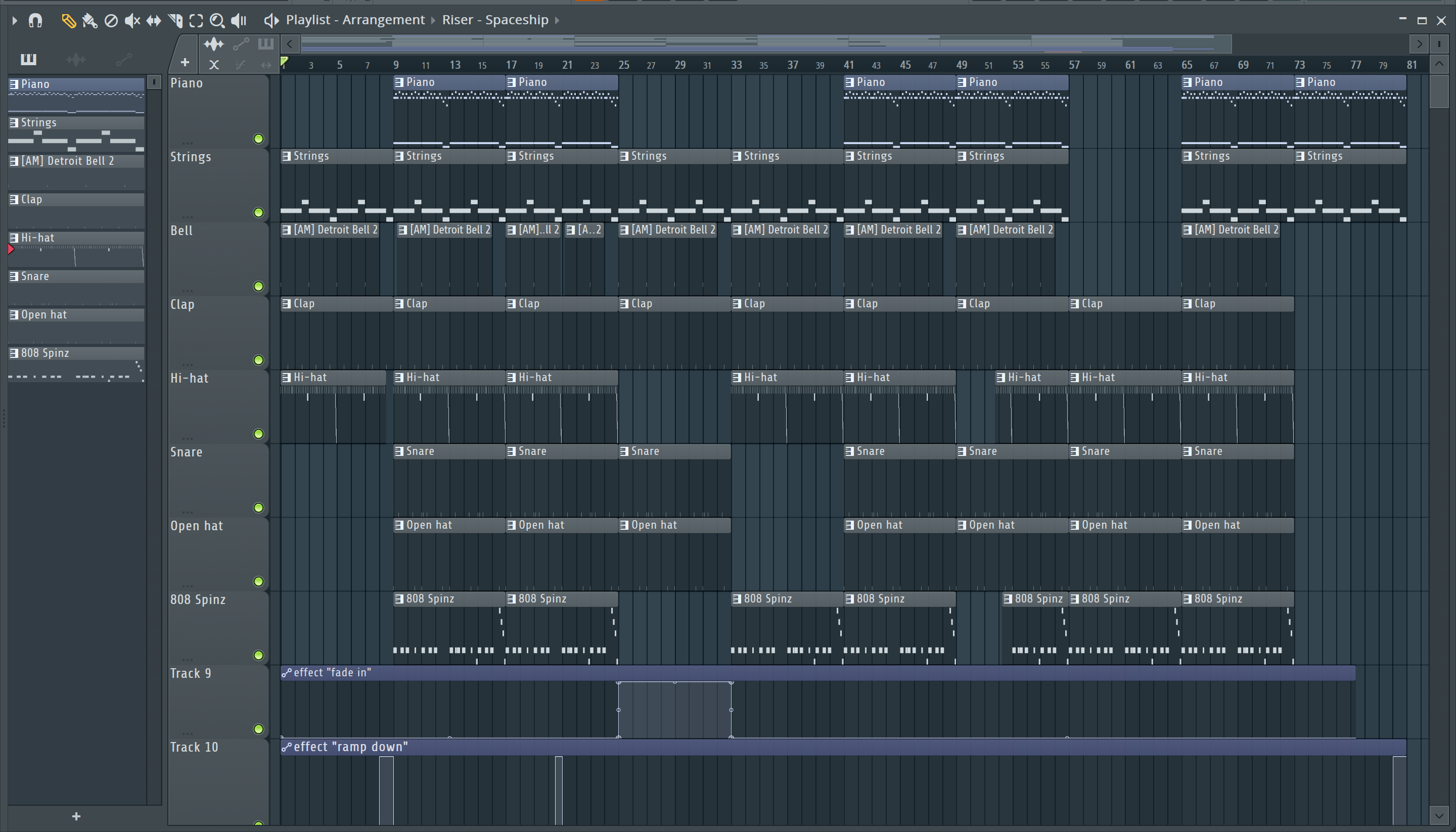1456x832 pixels.
Task: Click the Open hat track header name
Action: (197, 526)
